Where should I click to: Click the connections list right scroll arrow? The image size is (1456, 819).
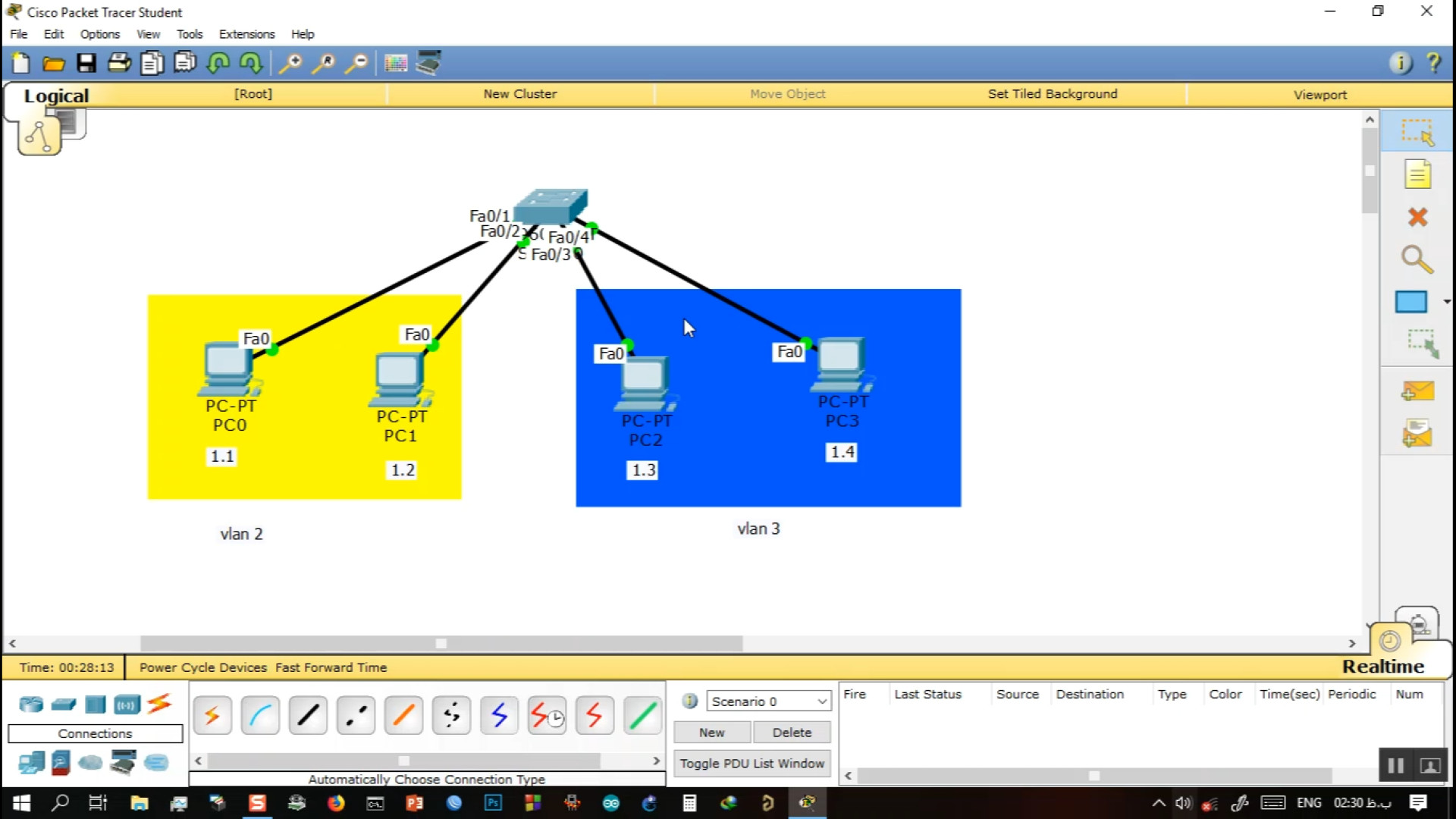(x=657, y=761)
